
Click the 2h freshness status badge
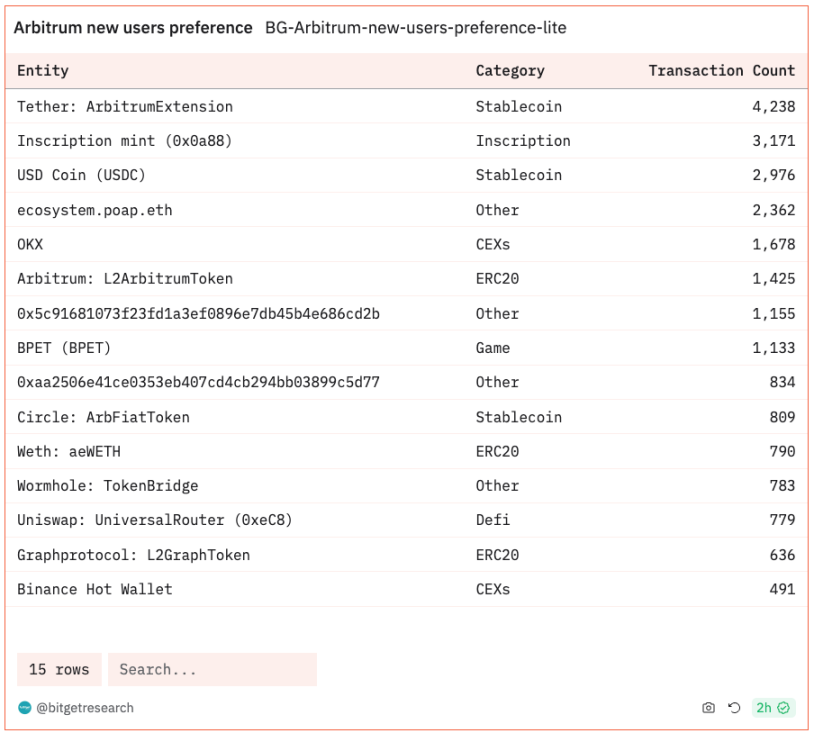click(x=773, y=708)
